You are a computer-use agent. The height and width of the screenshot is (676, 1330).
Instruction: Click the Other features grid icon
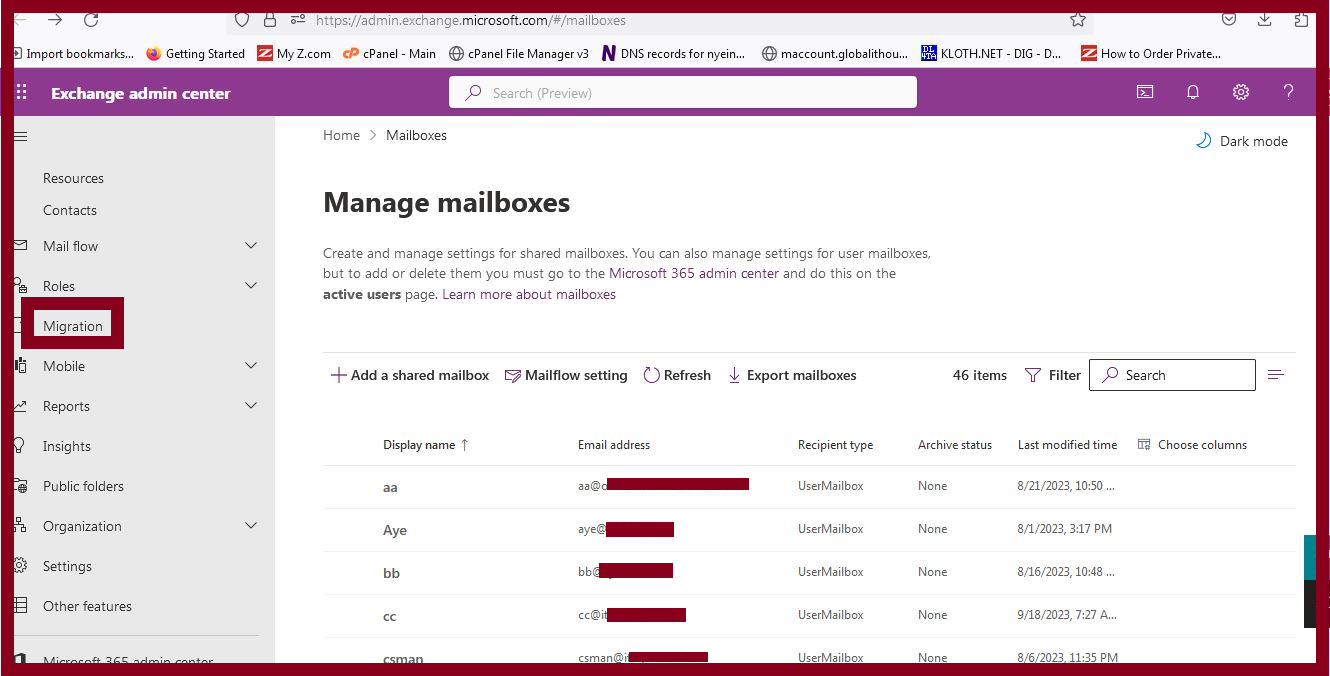point(21,606)
